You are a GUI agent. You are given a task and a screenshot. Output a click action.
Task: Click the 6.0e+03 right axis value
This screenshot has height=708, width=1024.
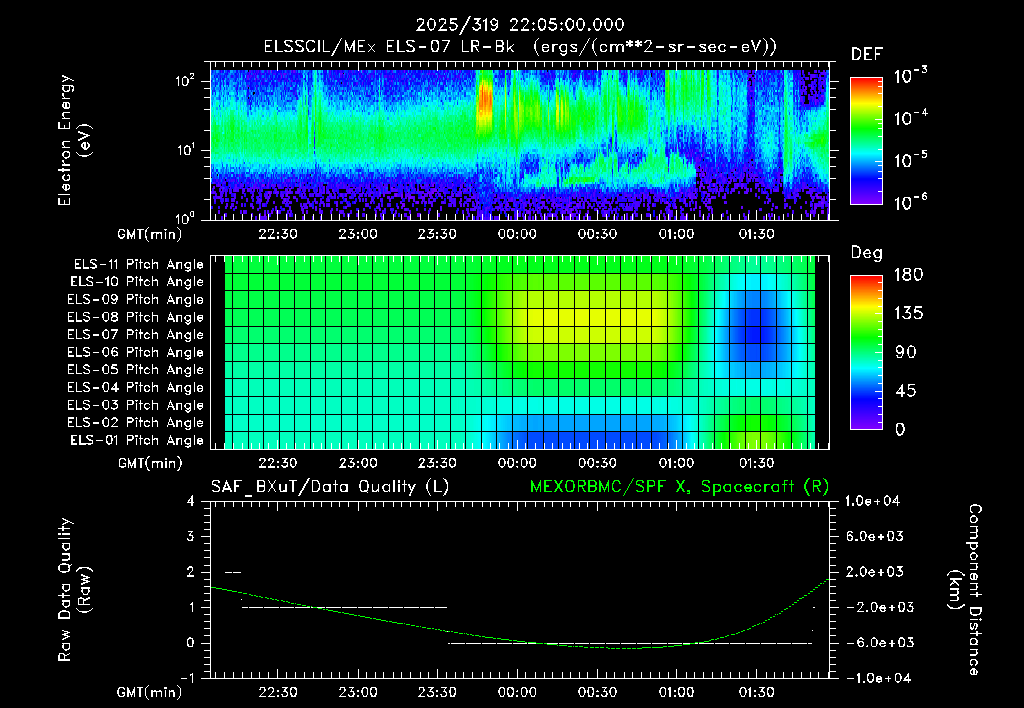875,537
